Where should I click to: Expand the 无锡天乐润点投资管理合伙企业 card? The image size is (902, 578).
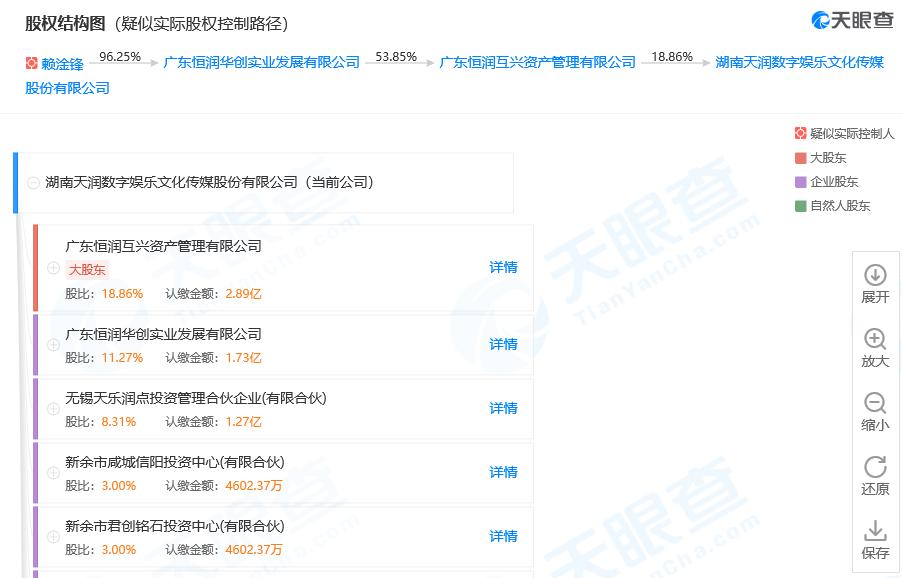click(53, 408)
